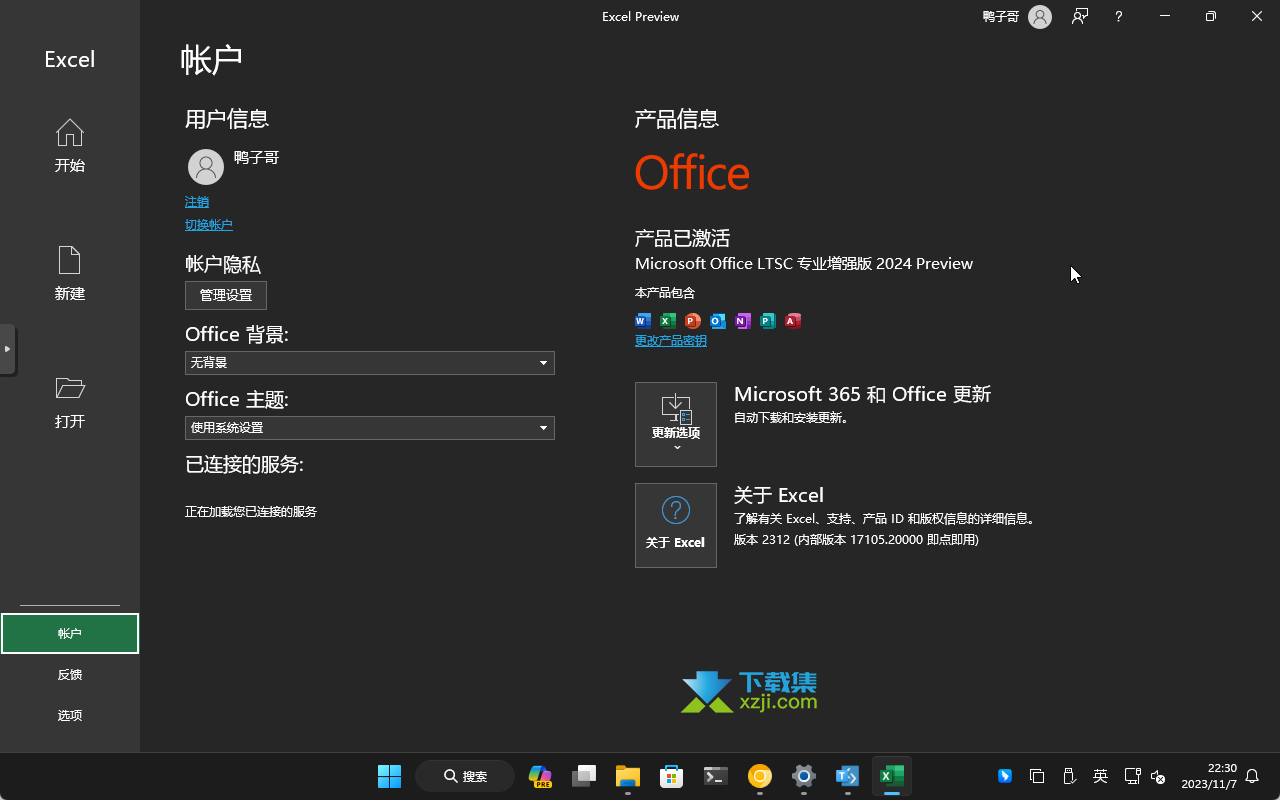Click the Excel product icon

tap(668, 321)
